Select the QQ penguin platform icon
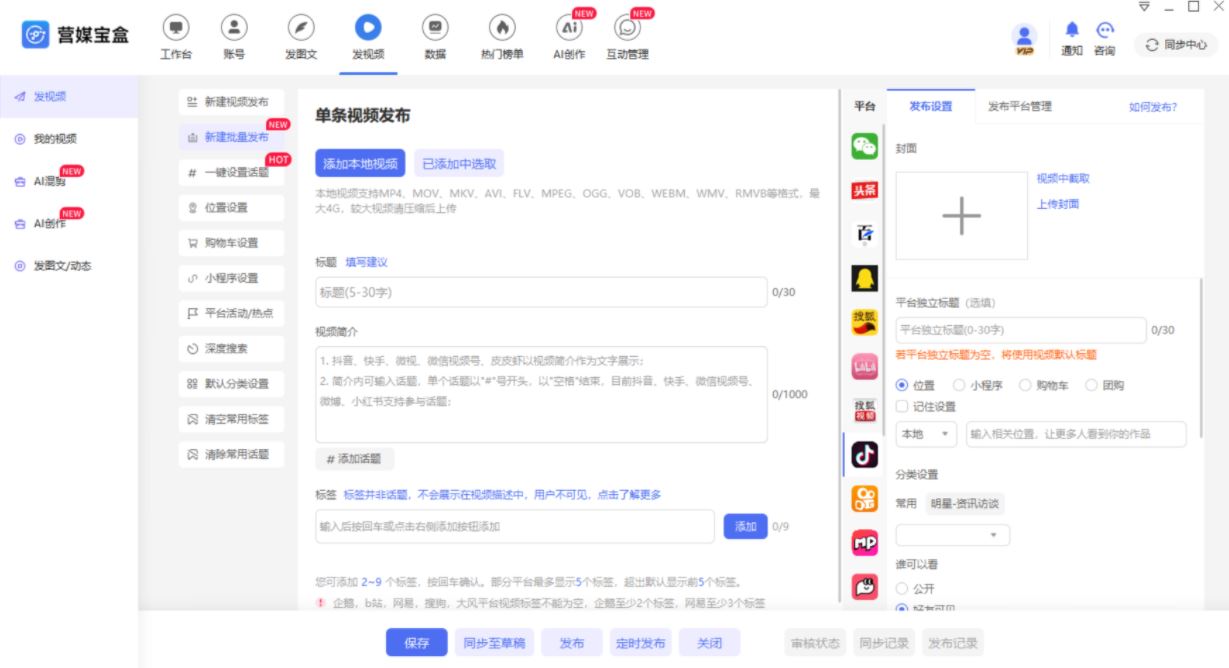Screen dimensions: 1229x668 tap(864, 279)
